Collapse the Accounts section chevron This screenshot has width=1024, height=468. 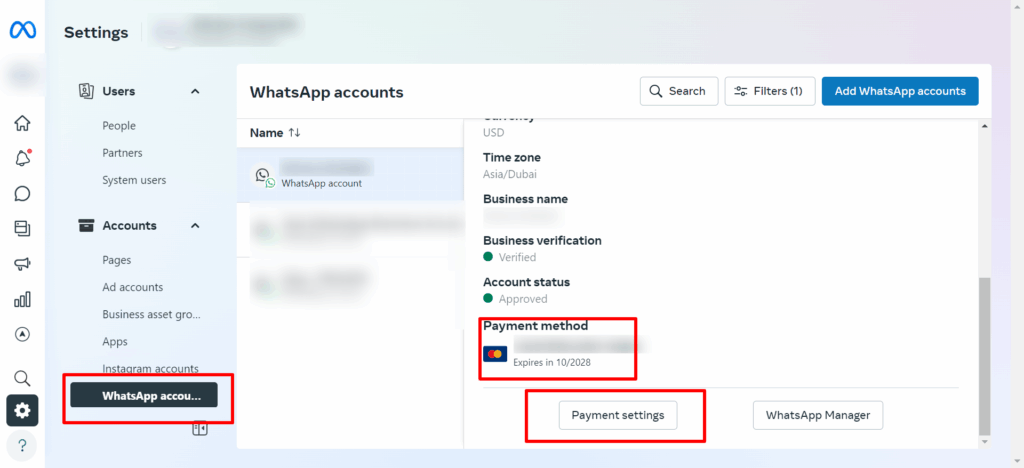tap(195, 226)
